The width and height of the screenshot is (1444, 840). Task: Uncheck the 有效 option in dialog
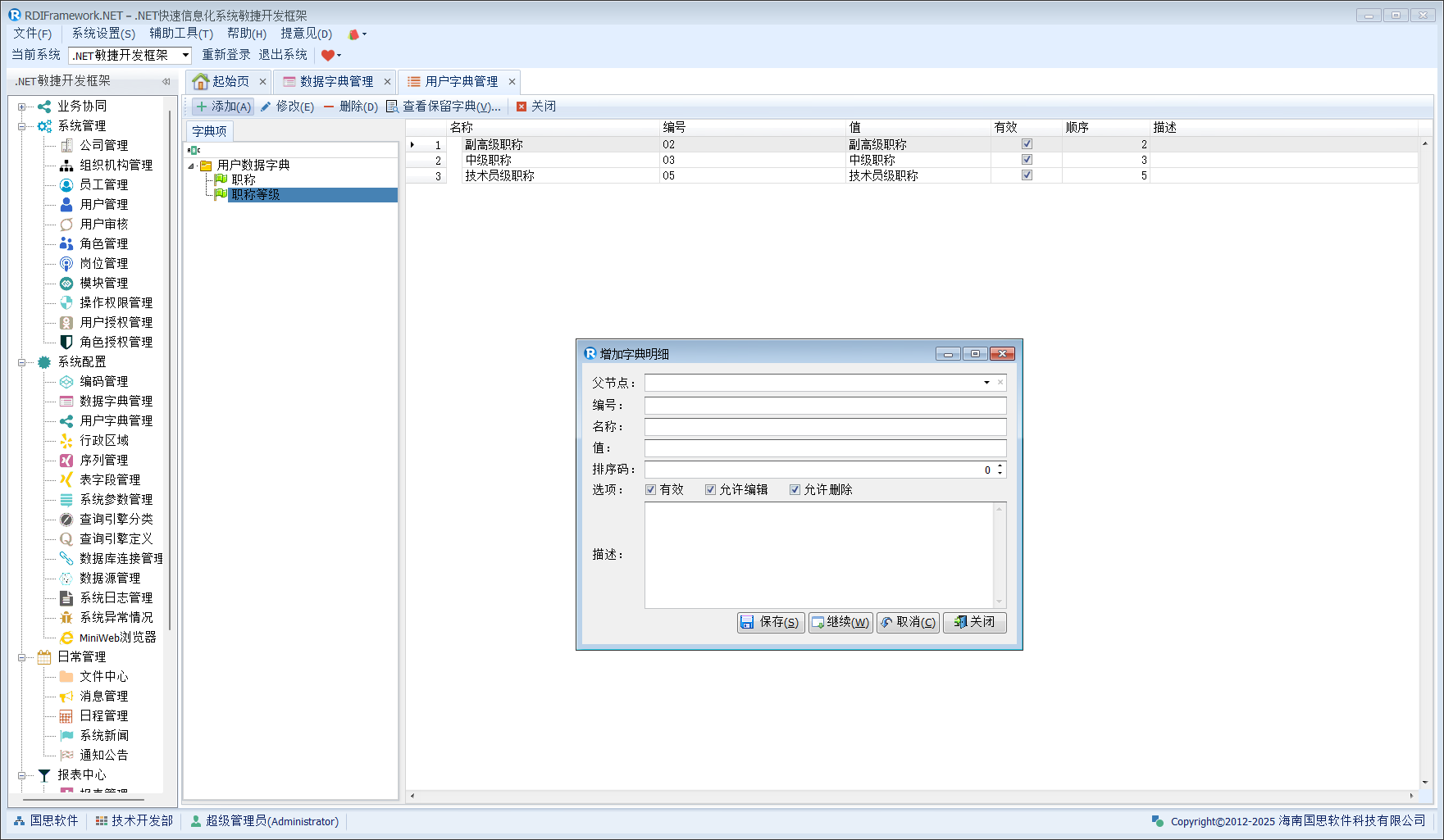click(650, 489)
